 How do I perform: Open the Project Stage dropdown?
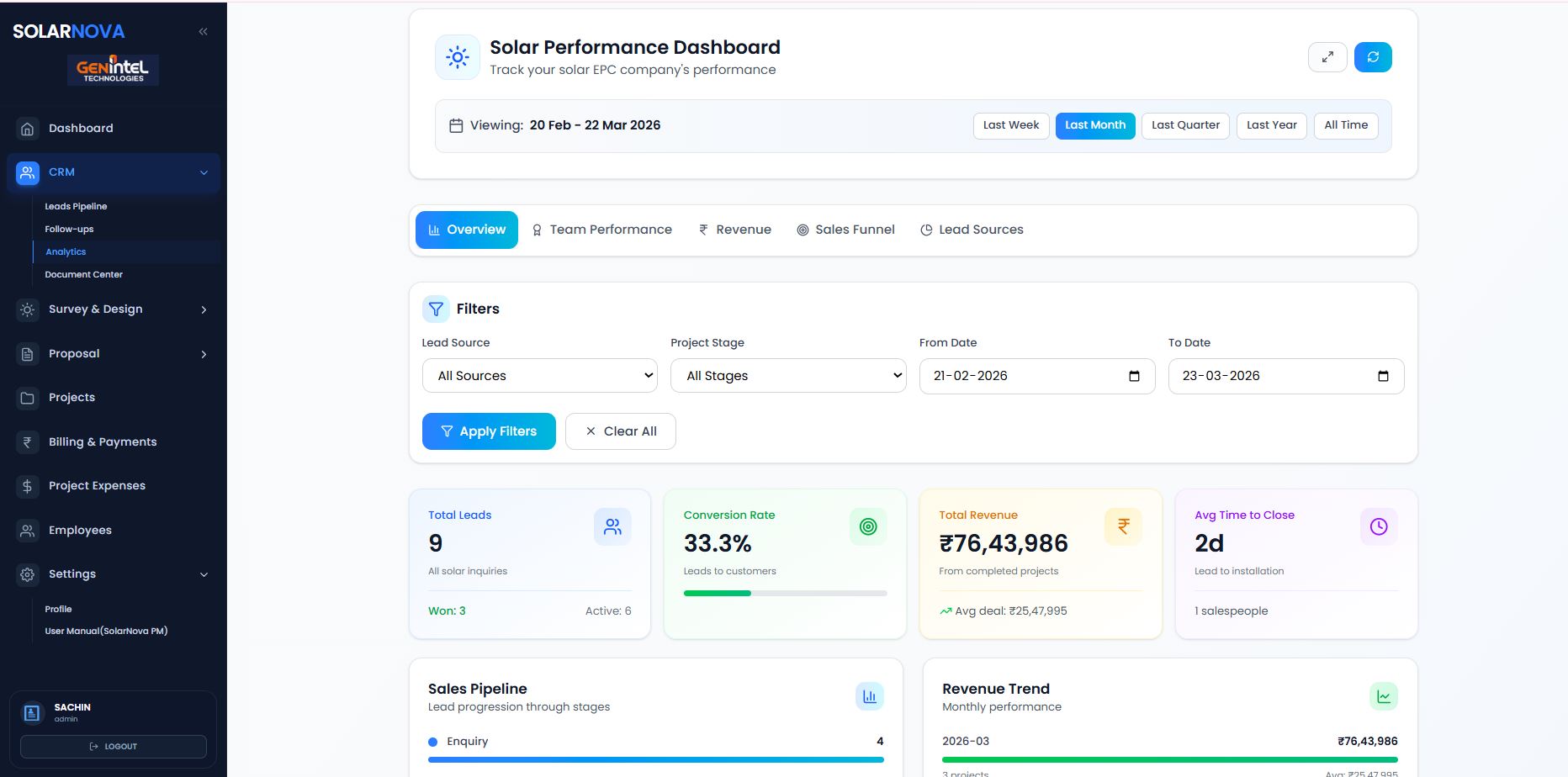pos(787,376)
